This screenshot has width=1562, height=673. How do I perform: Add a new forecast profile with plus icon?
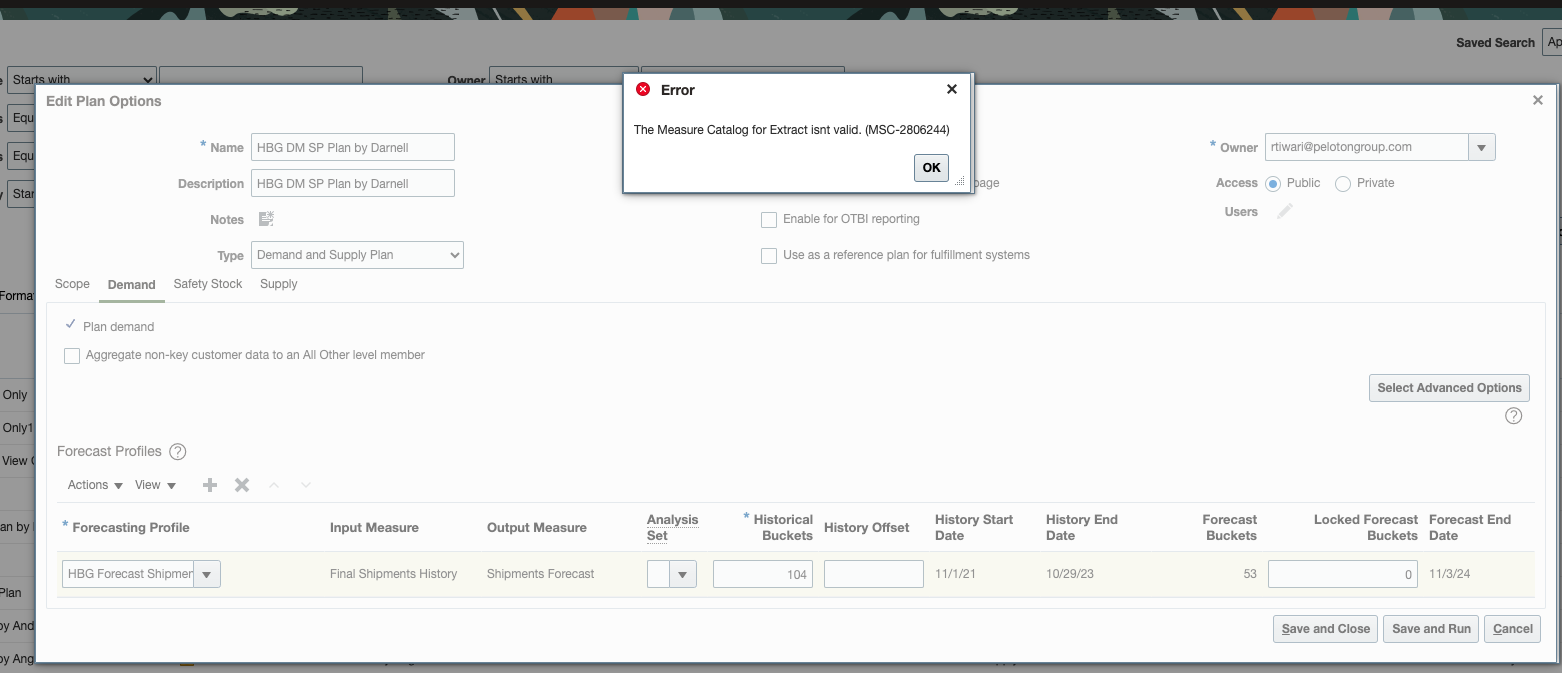point(209,485)
